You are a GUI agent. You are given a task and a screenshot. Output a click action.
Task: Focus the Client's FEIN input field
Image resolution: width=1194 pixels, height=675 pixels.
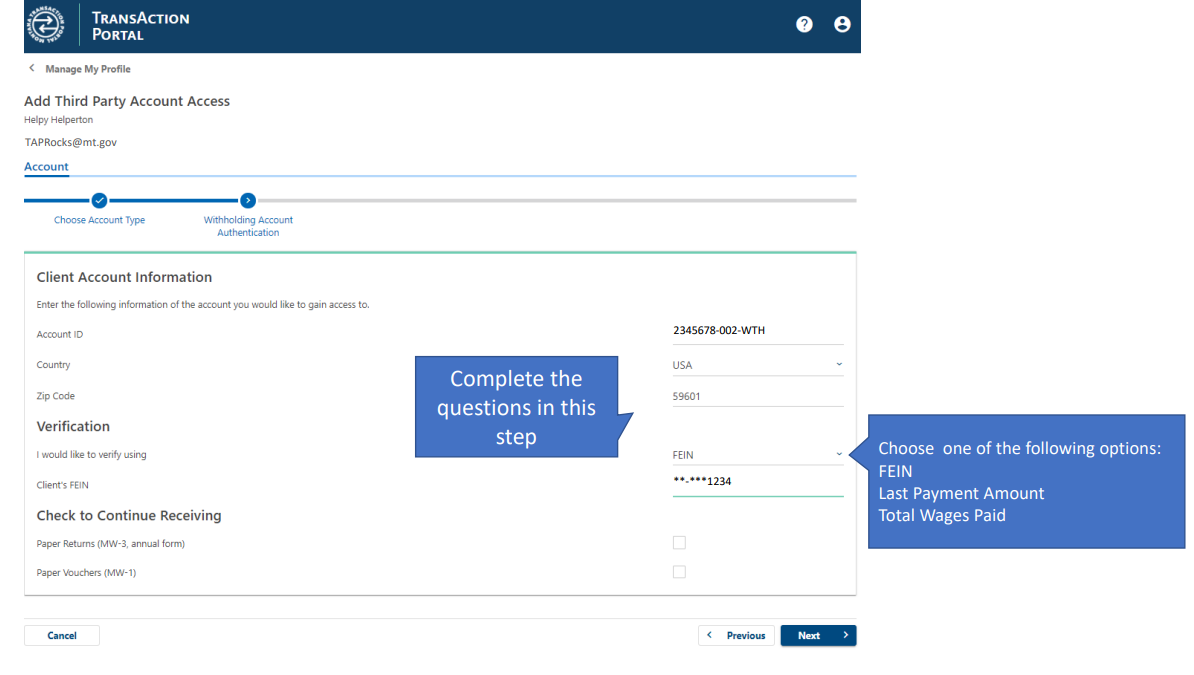click(756, 481)
